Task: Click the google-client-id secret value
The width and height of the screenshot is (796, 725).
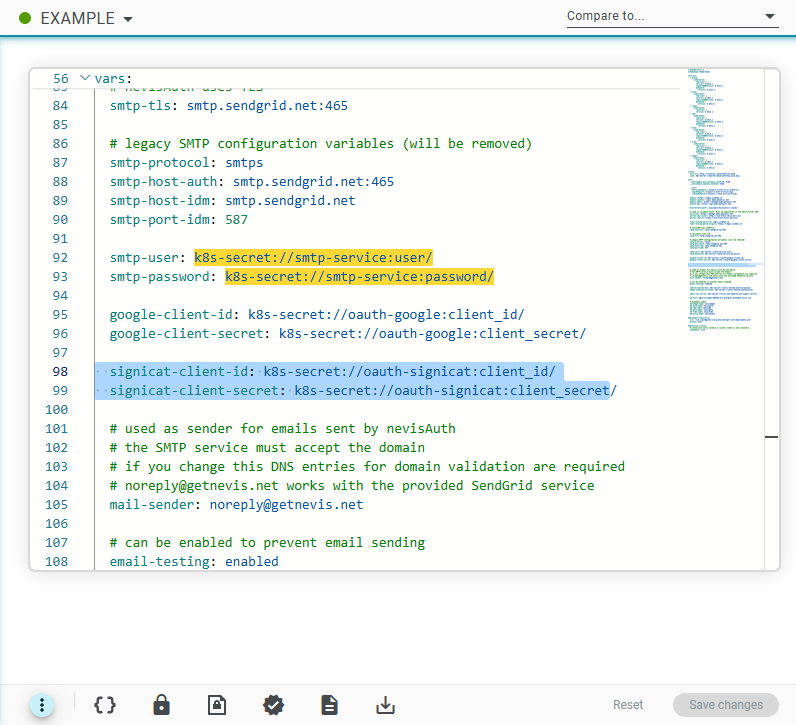Action: tap(386, 315)
